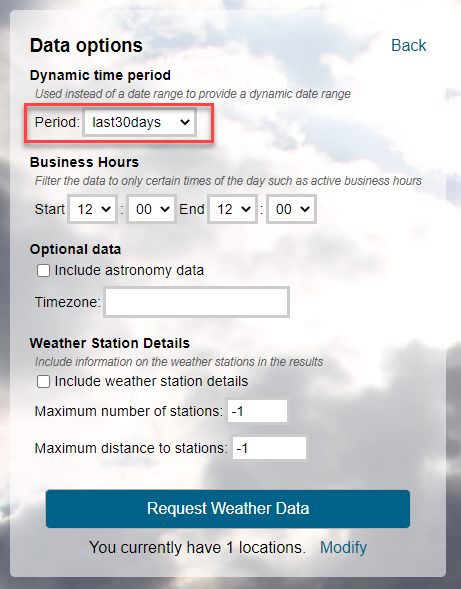Check Include weather station details
Image resolution: width=461 pixels, height=589 pixels.
click(x=43, y=382)
